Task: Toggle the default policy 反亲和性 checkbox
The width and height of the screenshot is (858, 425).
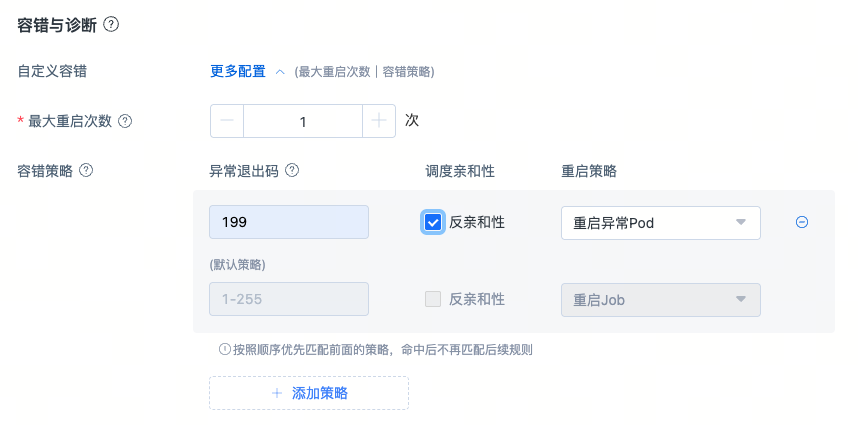Action: [433, 299]
